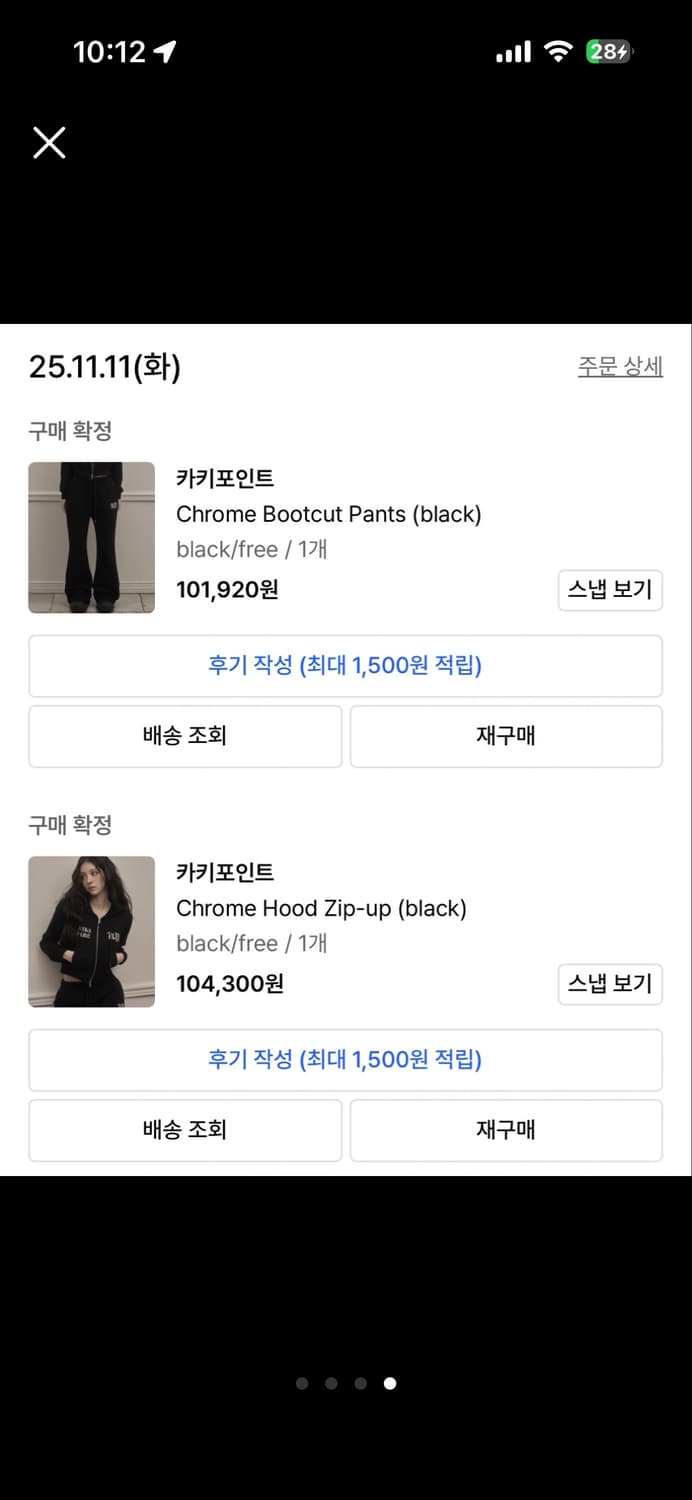Screen dimensions: 692x1500
Task: Tap the cellular signal icon
Action: [511, 50]
